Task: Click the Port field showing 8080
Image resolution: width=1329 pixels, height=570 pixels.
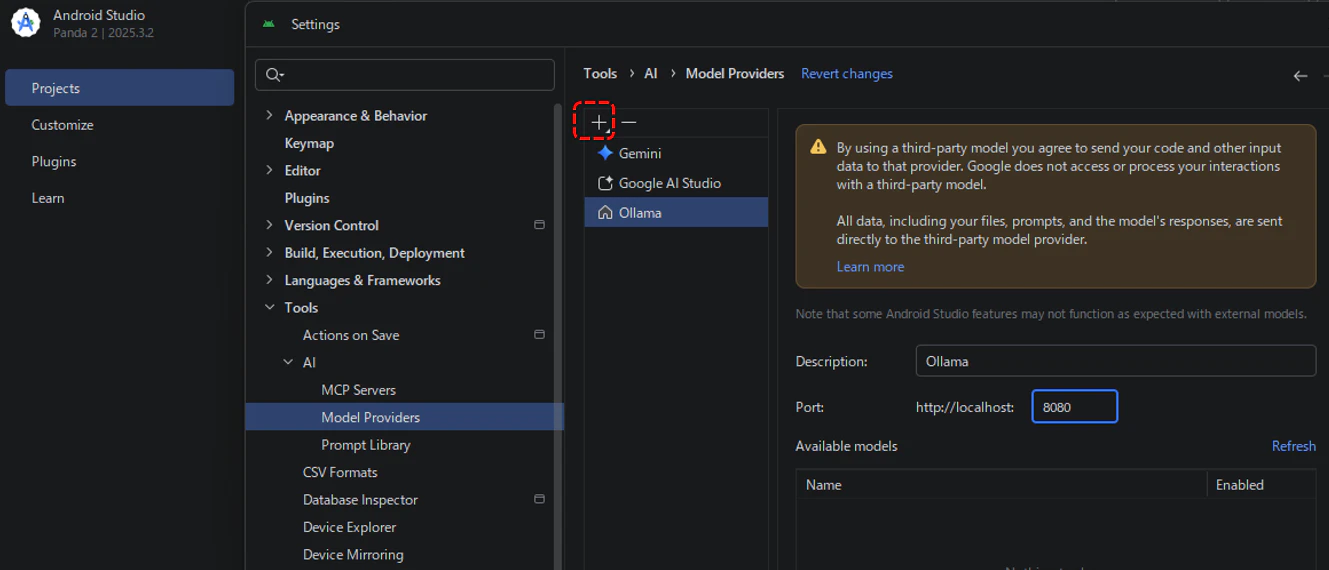Action: click(x=1074, y=407)
